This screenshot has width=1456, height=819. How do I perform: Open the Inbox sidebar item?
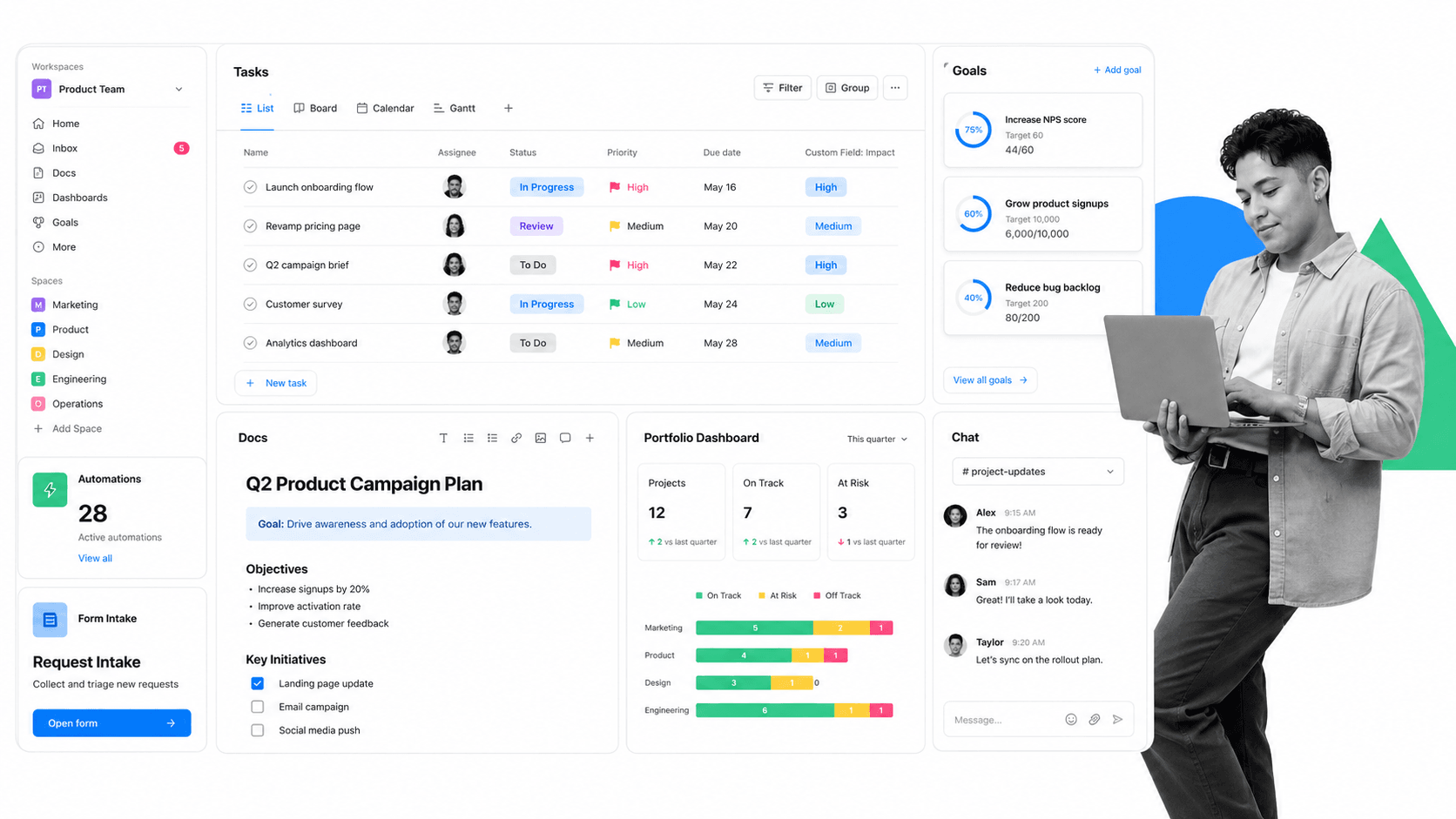(110, 148)
